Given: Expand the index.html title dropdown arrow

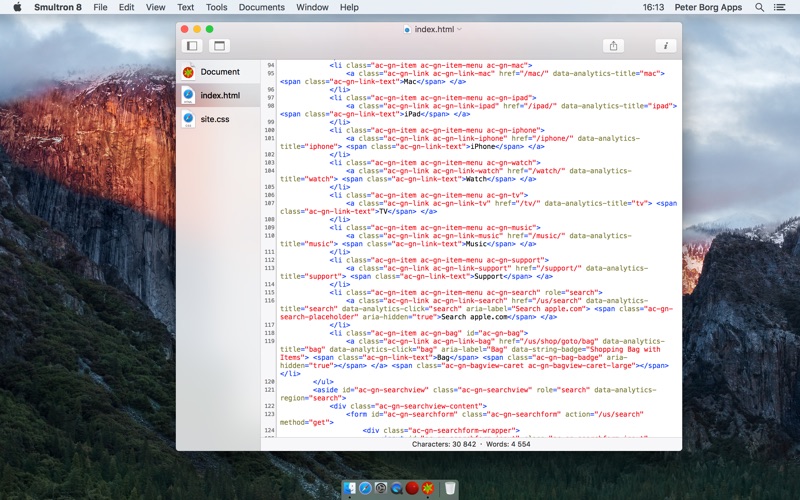Looking at the screenshot, I should 460,29.
